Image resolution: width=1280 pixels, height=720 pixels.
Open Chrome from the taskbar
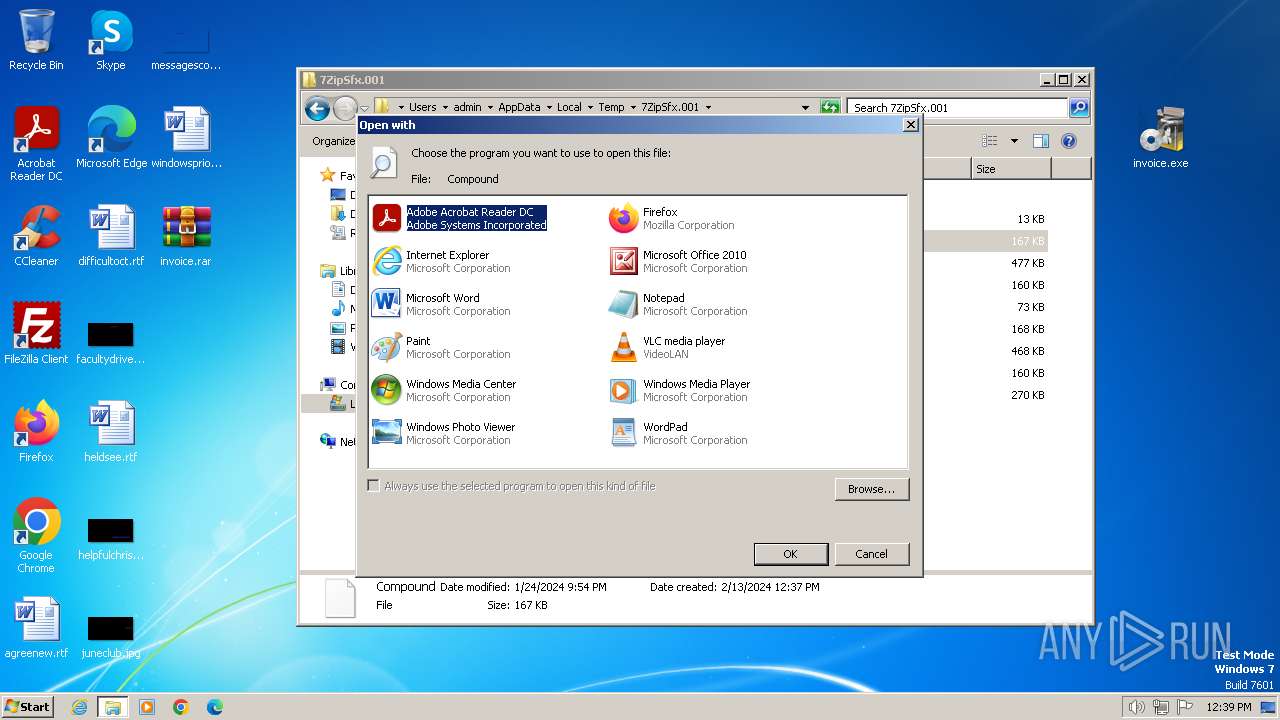pos(181,707)
